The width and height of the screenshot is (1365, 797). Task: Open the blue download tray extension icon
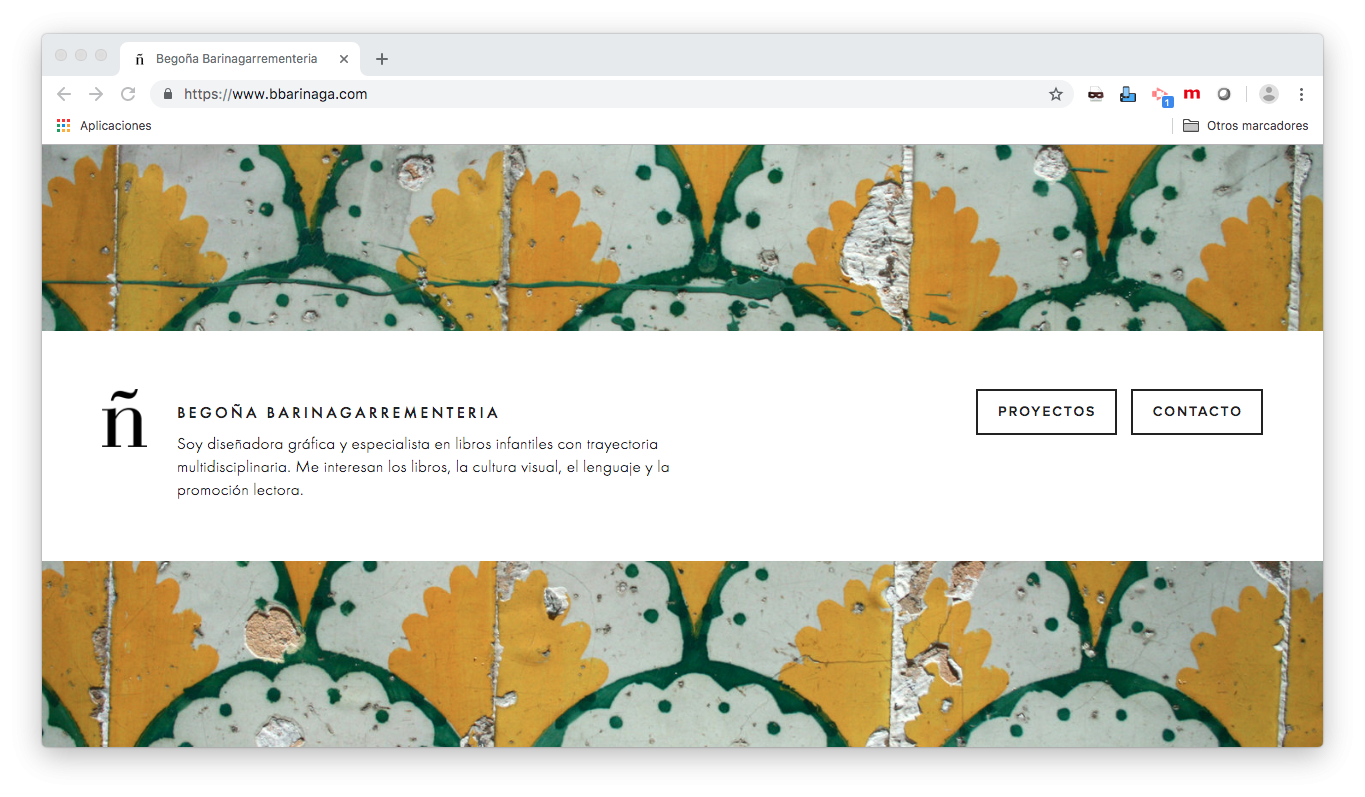point(1128,95)
